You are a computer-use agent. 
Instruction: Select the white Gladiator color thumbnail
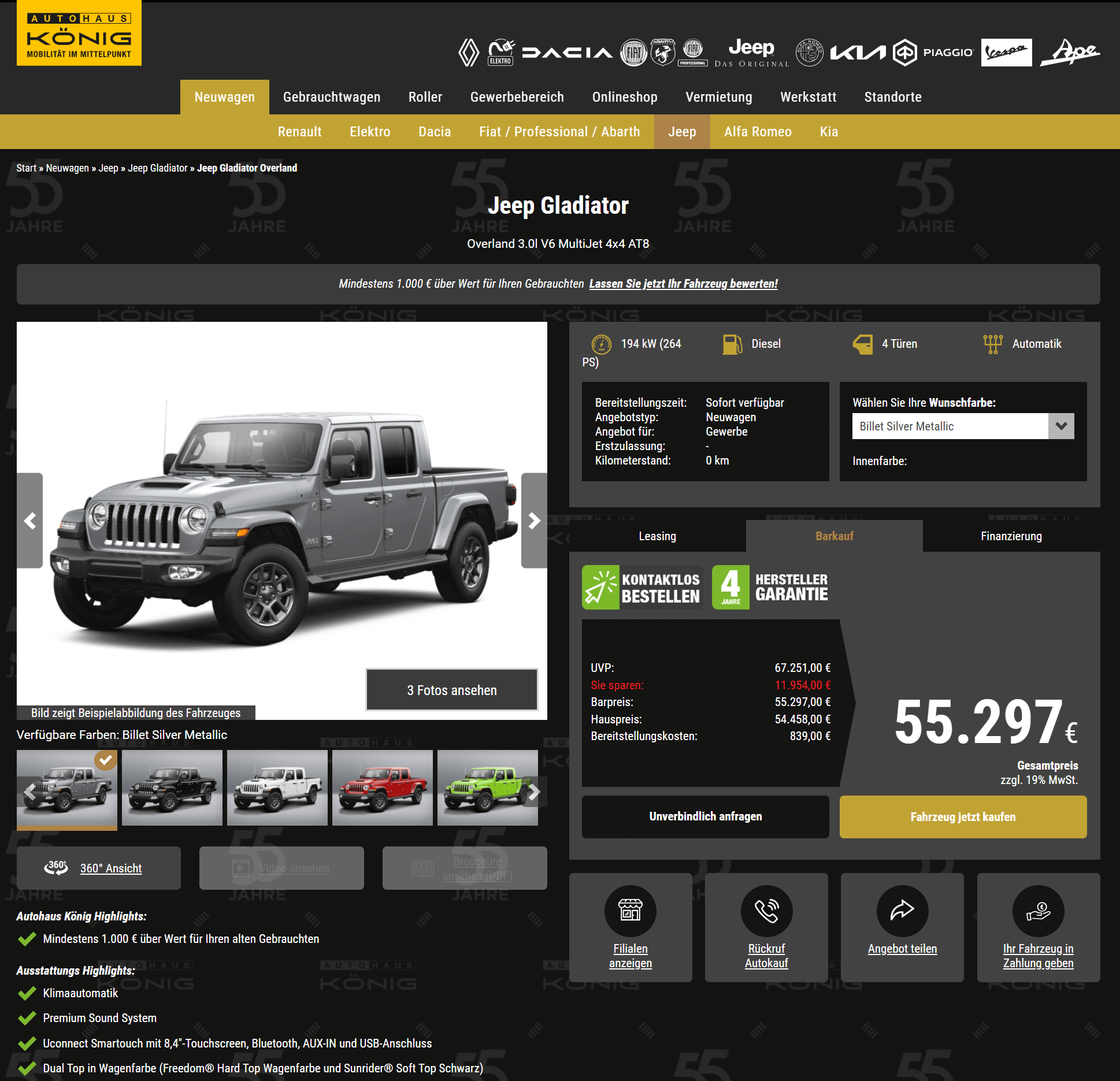277,788
